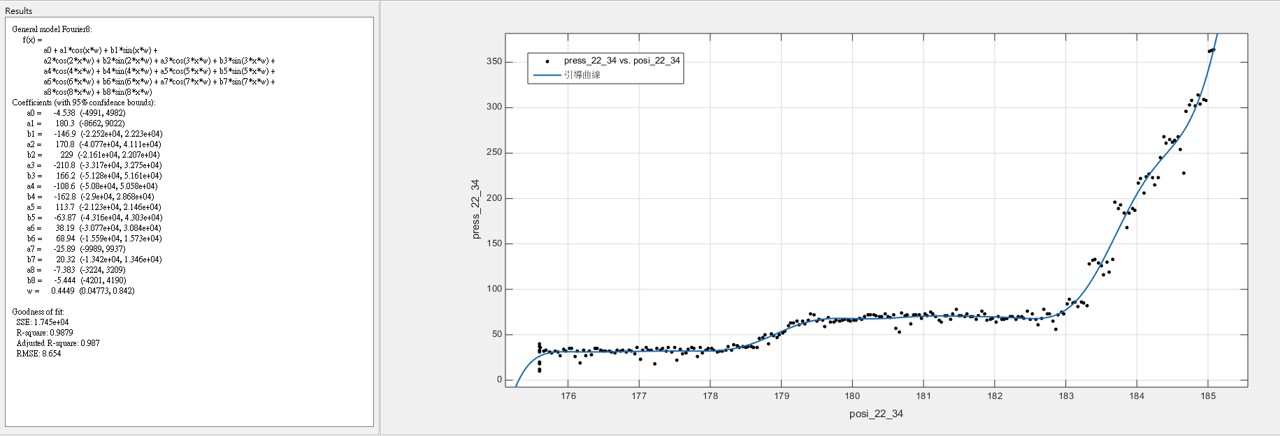Viewport: 1280px width, 436px height.
Task: Click legend entry "press_22_34 vs. posi_22_34"
Action: [x=622, y=61]
